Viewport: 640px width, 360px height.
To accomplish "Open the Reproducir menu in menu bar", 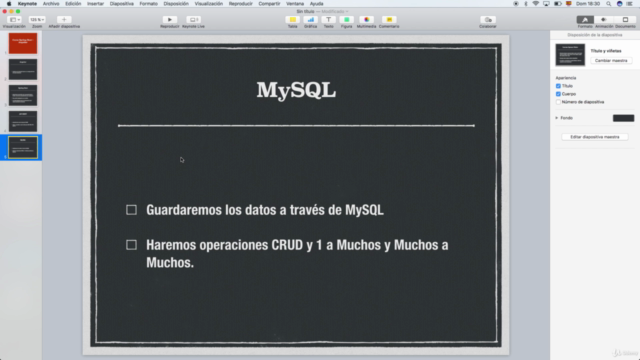I will click(x=240, y=4).
